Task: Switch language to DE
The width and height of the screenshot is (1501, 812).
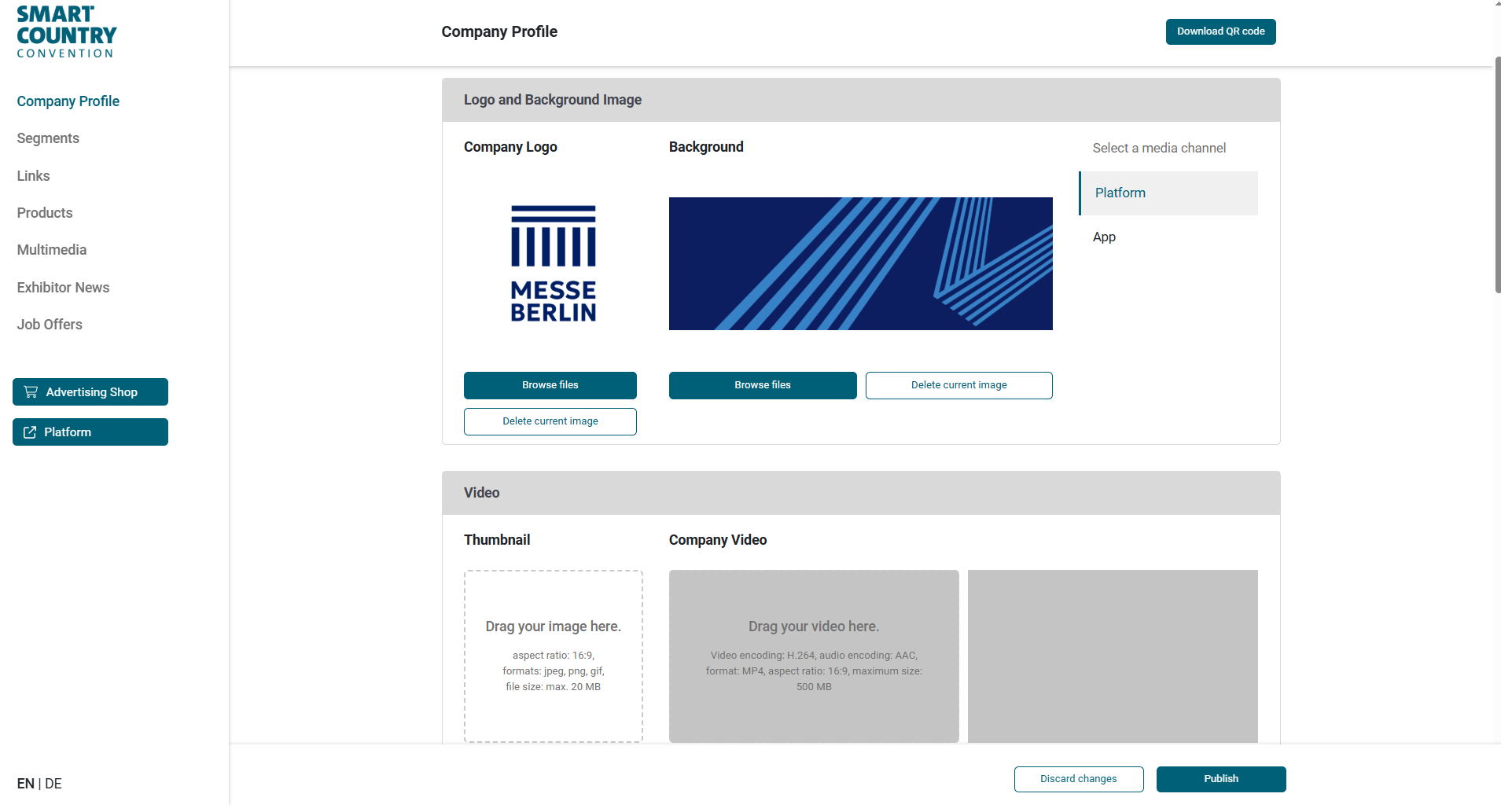Action: (53, 784)
